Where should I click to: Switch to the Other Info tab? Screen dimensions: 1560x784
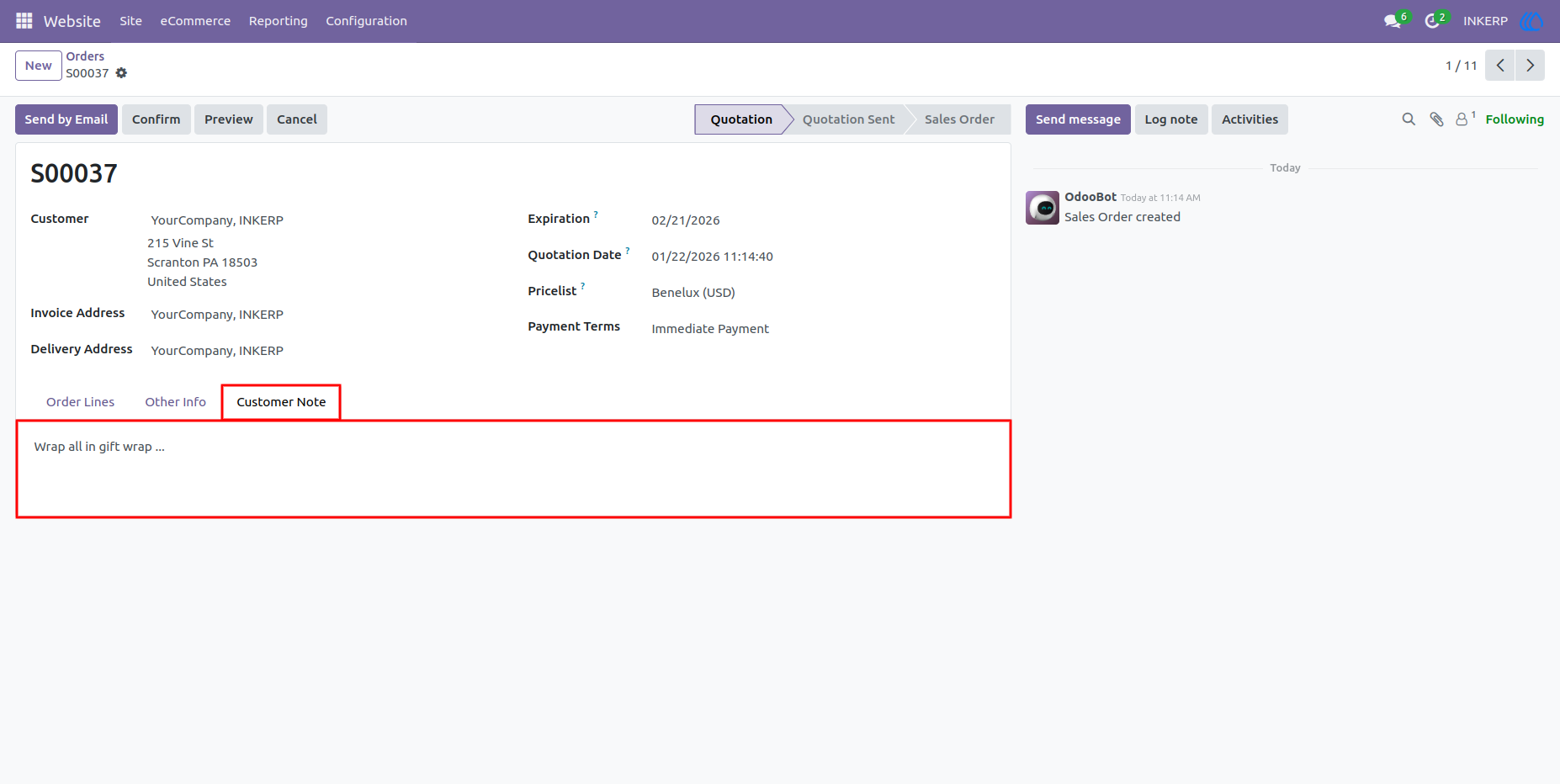click(x=175, y=402)
